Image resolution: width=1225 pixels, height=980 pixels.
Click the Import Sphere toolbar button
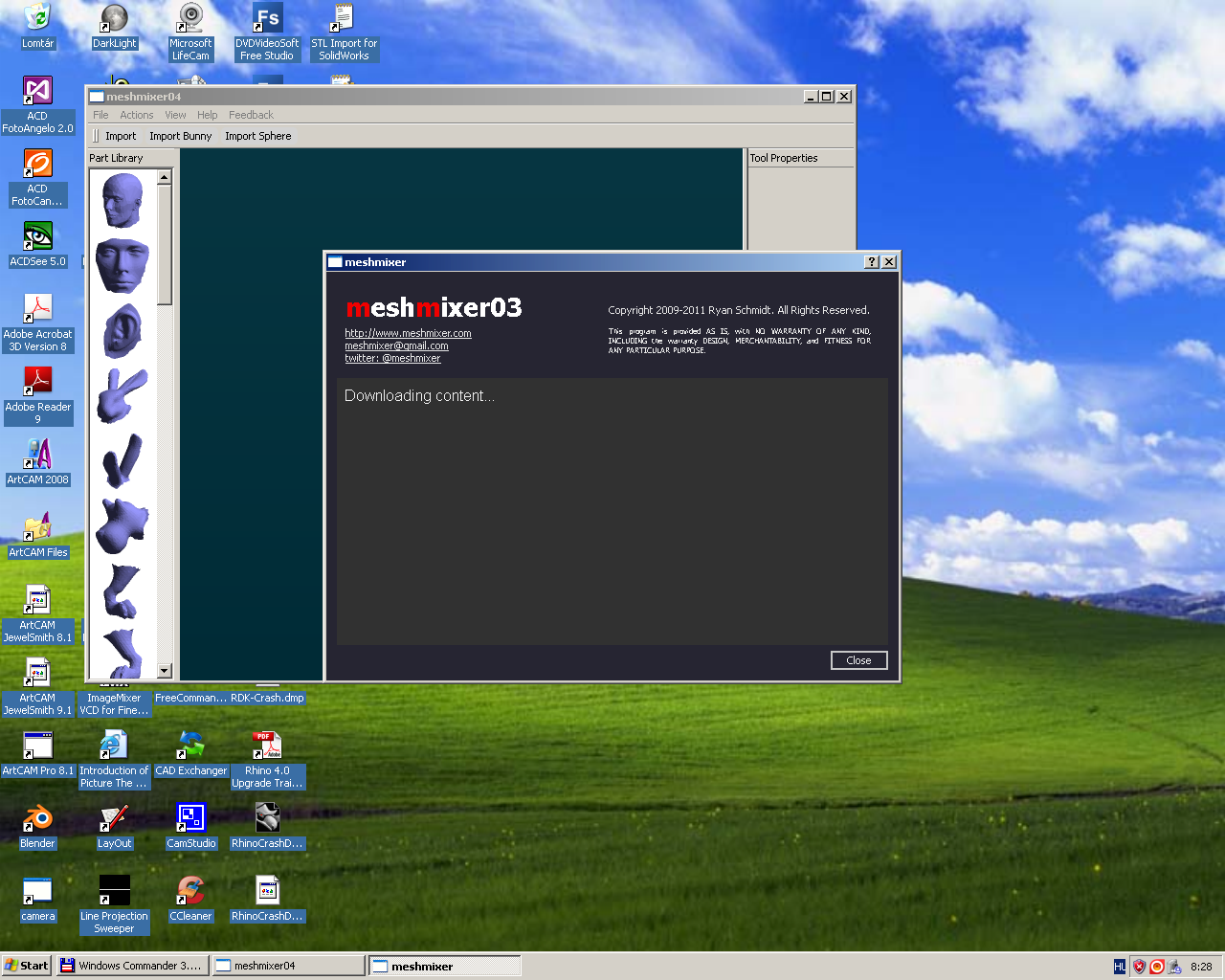[257, 136]
